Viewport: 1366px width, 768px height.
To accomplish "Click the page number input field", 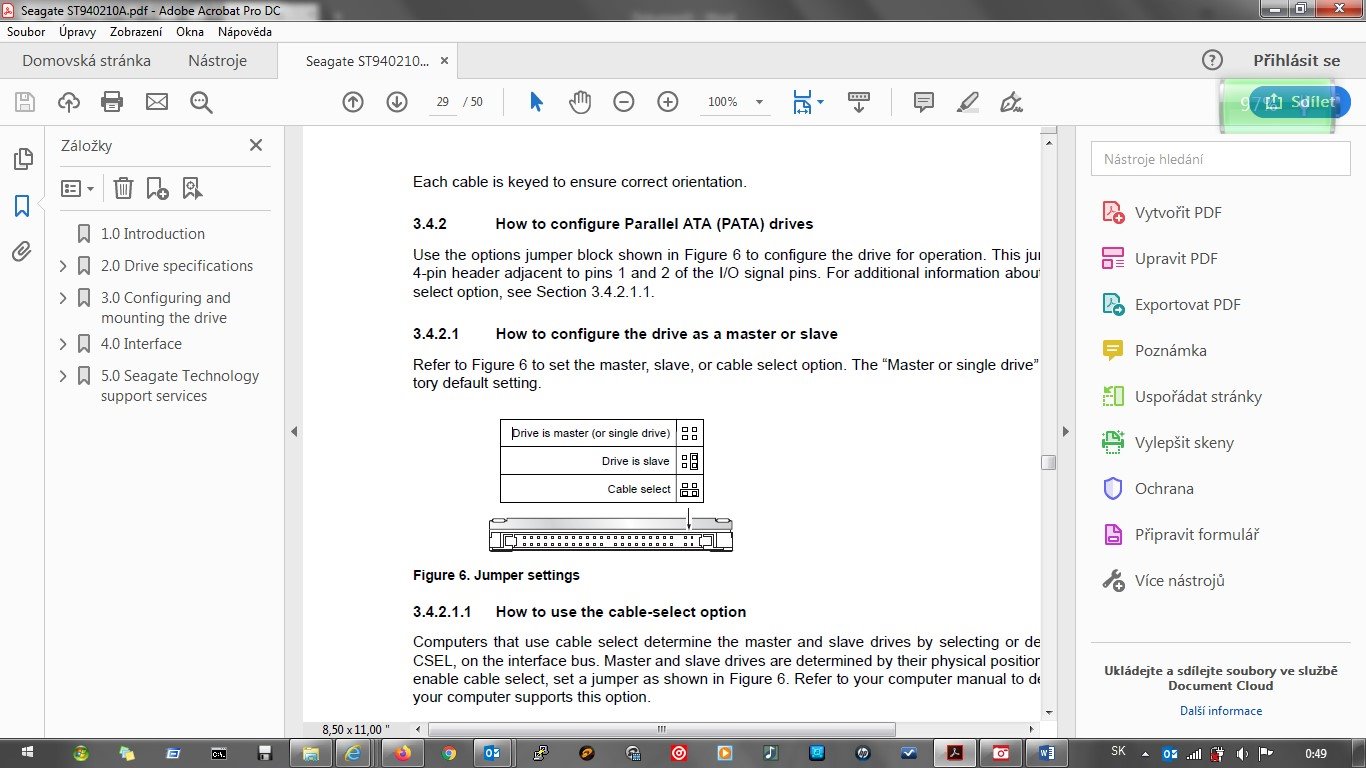I will (443, 102).
